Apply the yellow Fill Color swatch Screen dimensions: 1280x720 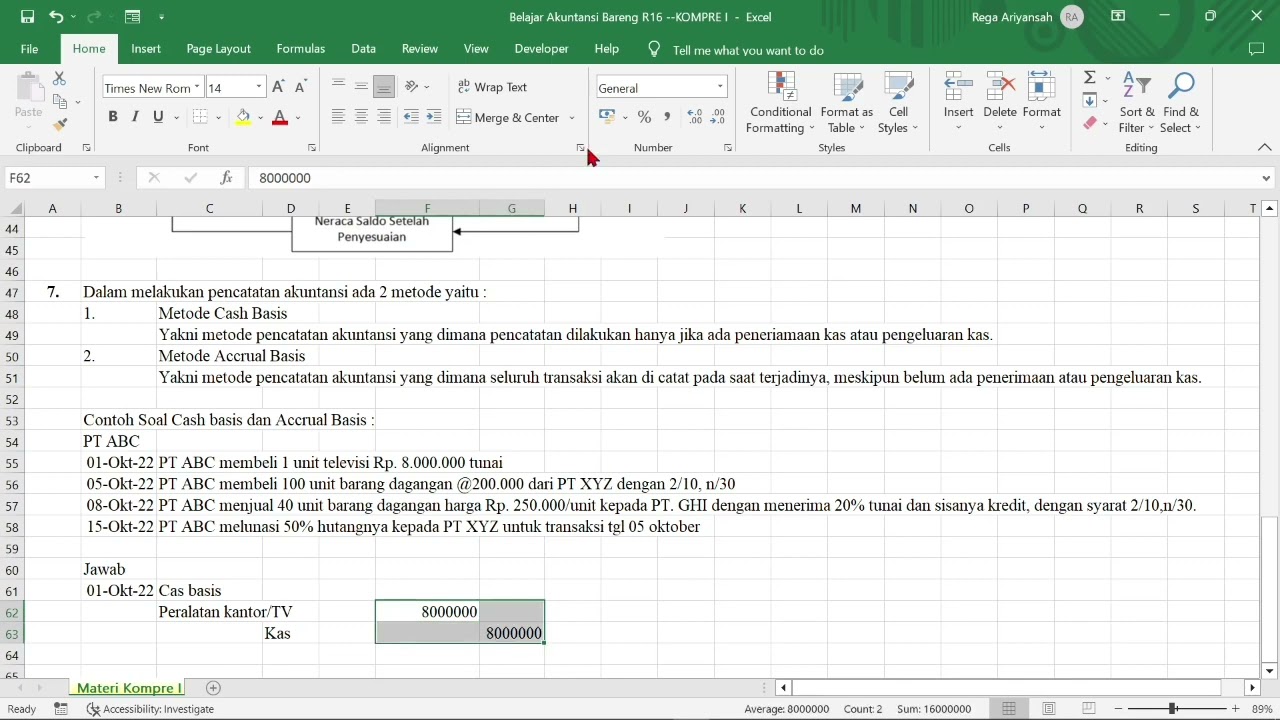coord(243,117)
